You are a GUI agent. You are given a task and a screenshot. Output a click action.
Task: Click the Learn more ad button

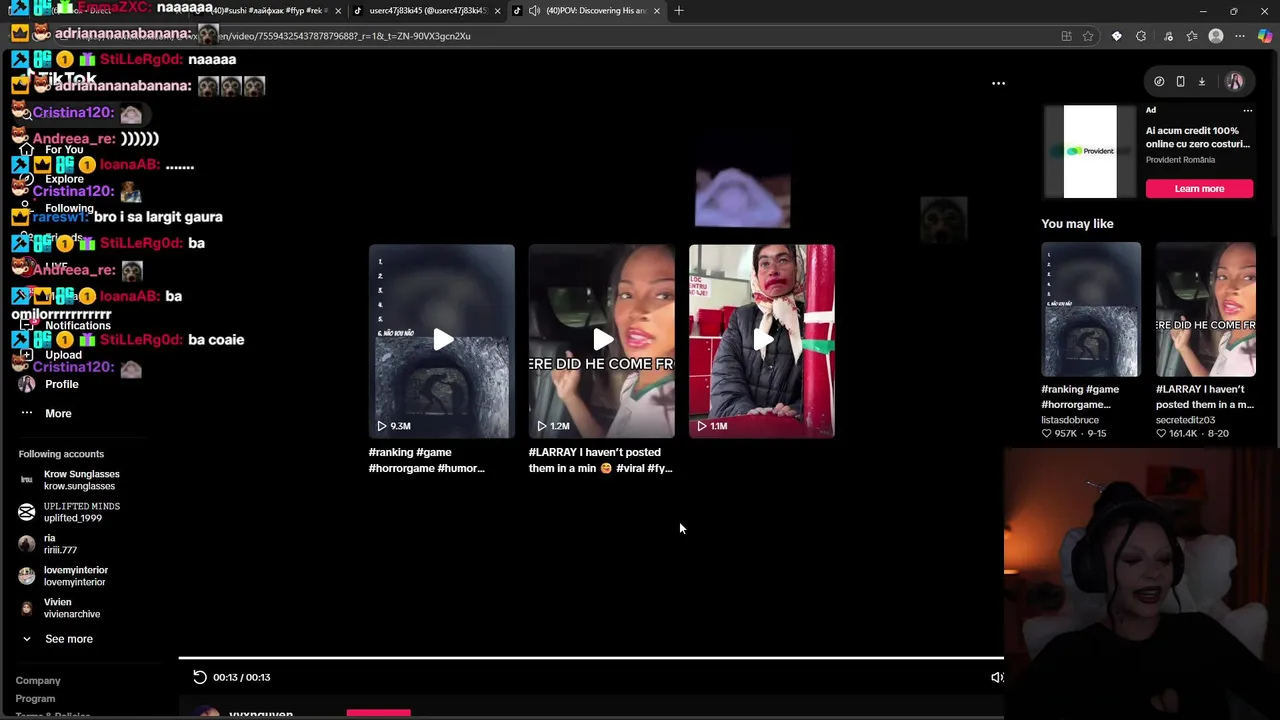pos(1199,188)
